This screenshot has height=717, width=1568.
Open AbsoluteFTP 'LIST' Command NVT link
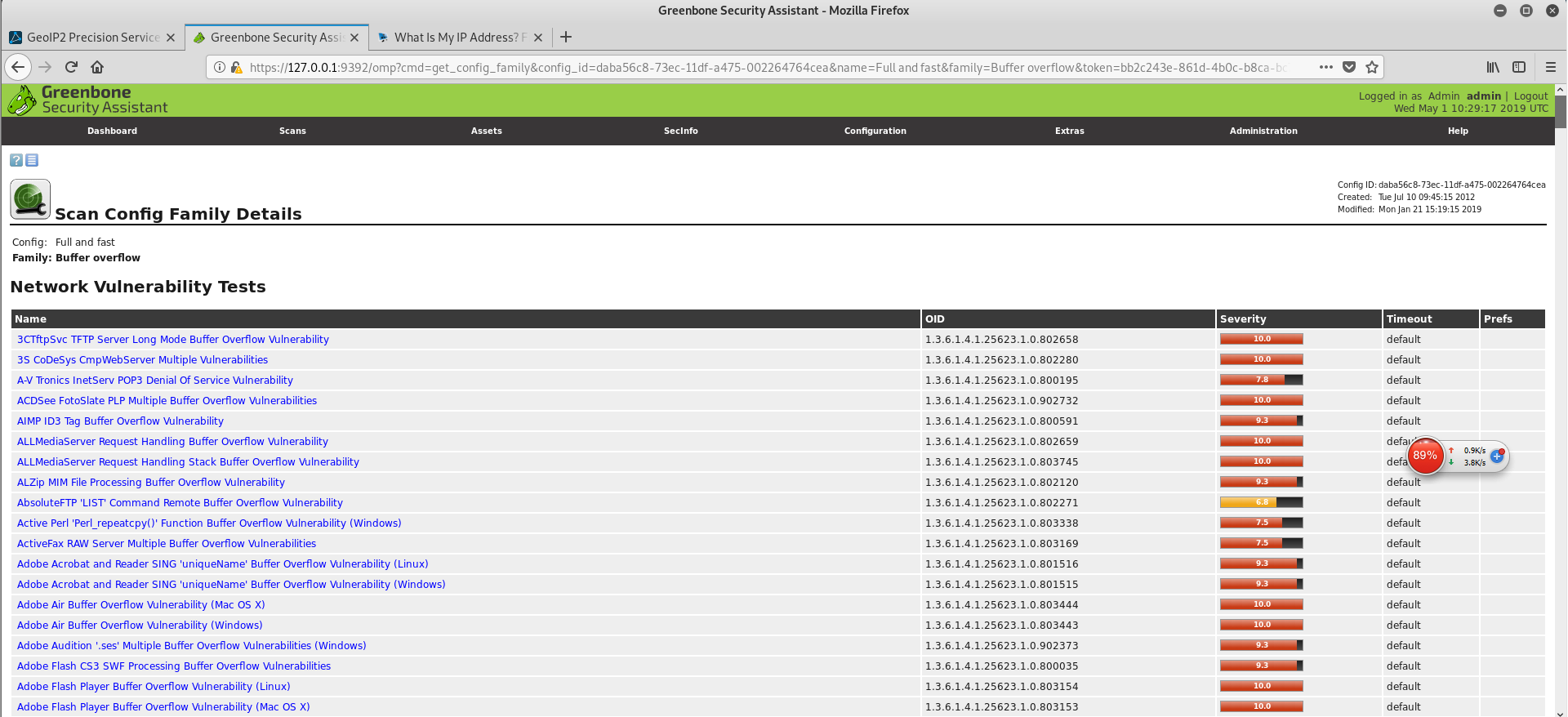(180, 502)
